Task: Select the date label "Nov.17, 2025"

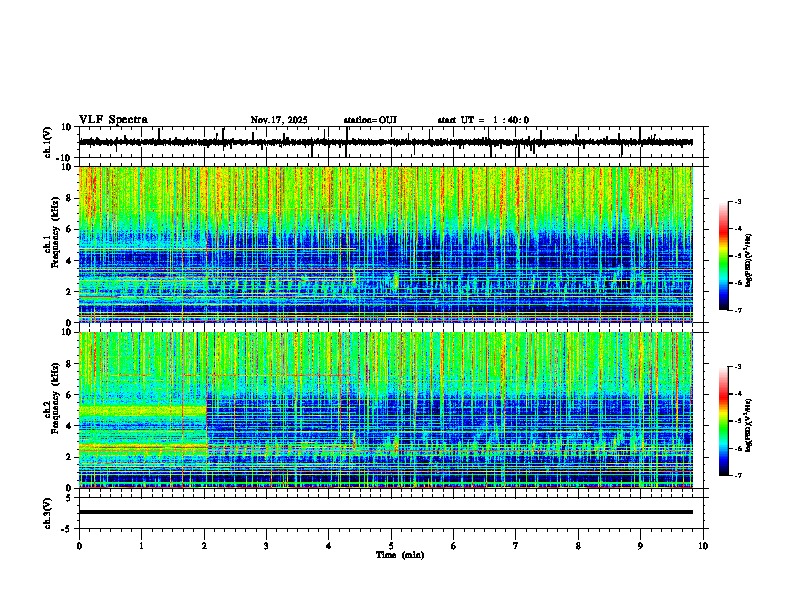Action: click(279, 120)
